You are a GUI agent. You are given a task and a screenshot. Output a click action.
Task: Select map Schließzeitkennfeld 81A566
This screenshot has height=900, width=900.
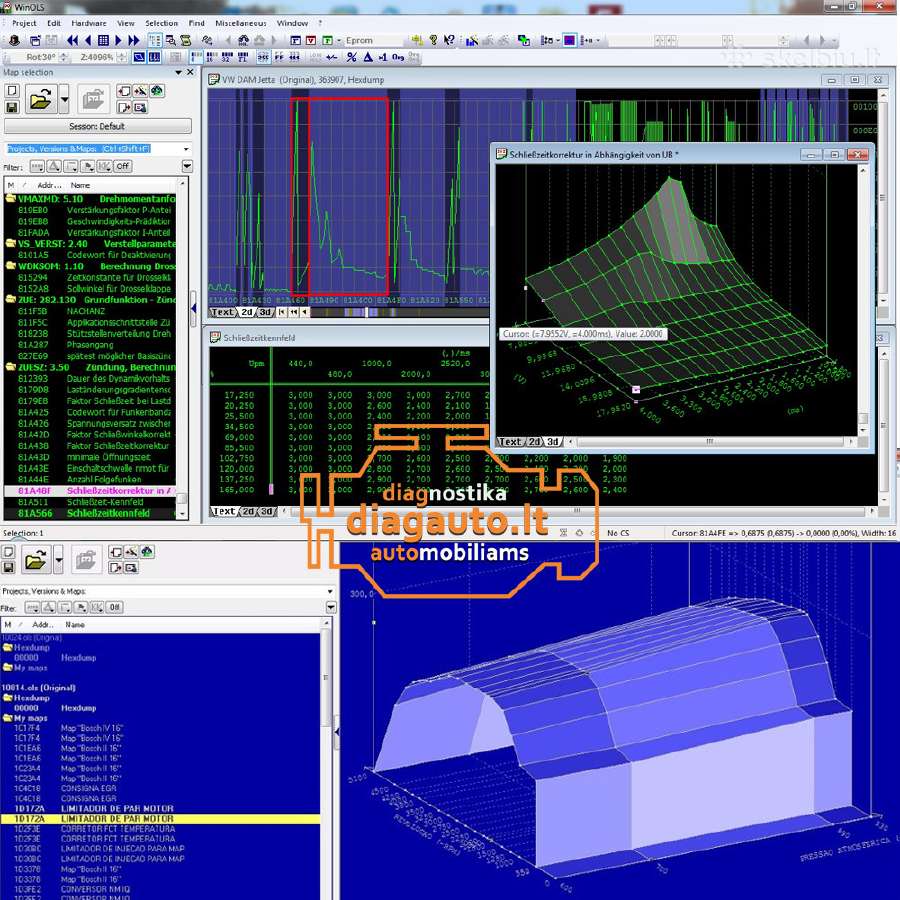click(90, 513)
